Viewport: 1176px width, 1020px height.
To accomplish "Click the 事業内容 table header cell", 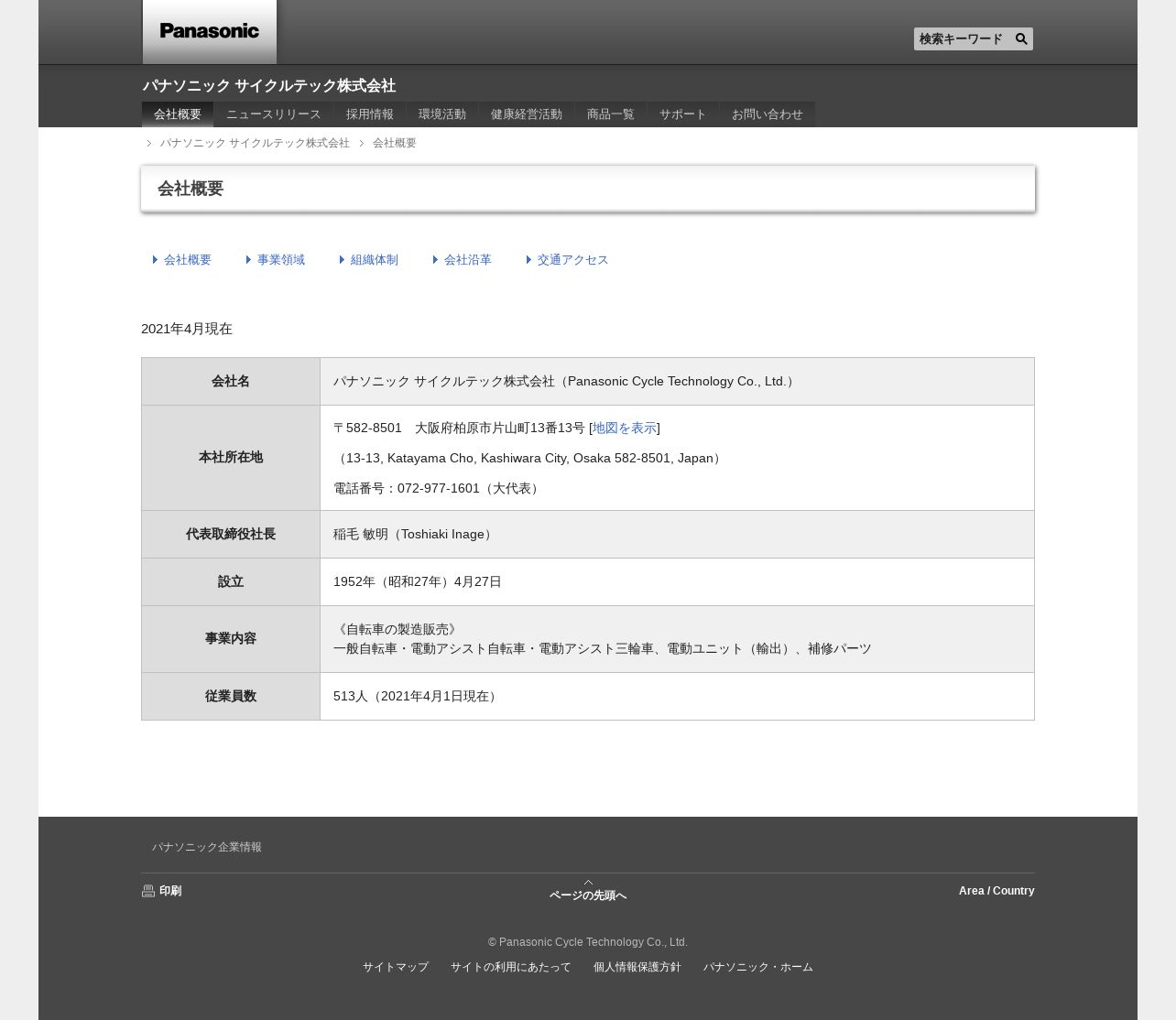I will [231, 639].
